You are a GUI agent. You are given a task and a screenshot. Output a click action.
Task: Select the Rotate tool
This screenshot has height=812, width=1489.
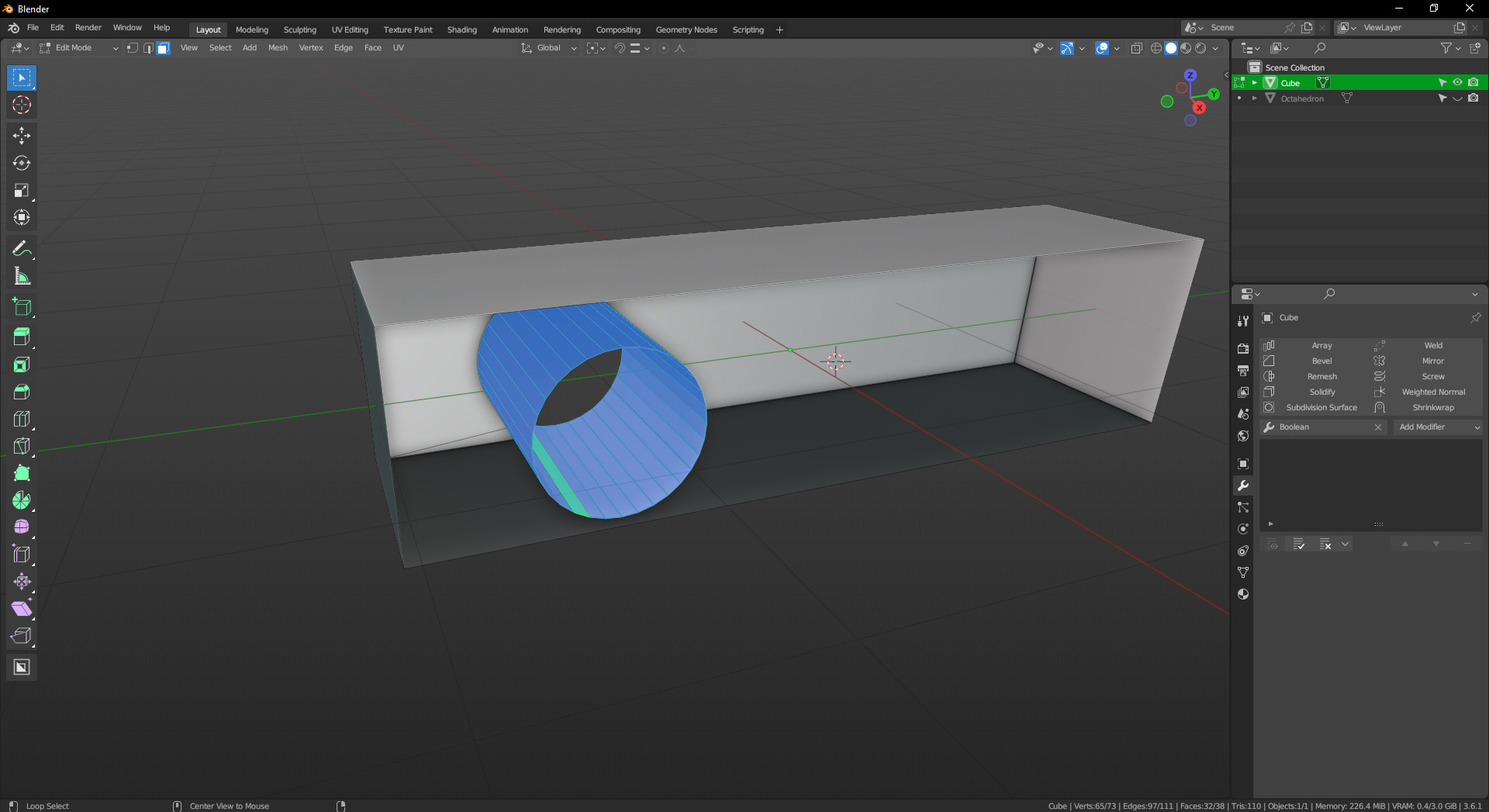click(22, 163)
